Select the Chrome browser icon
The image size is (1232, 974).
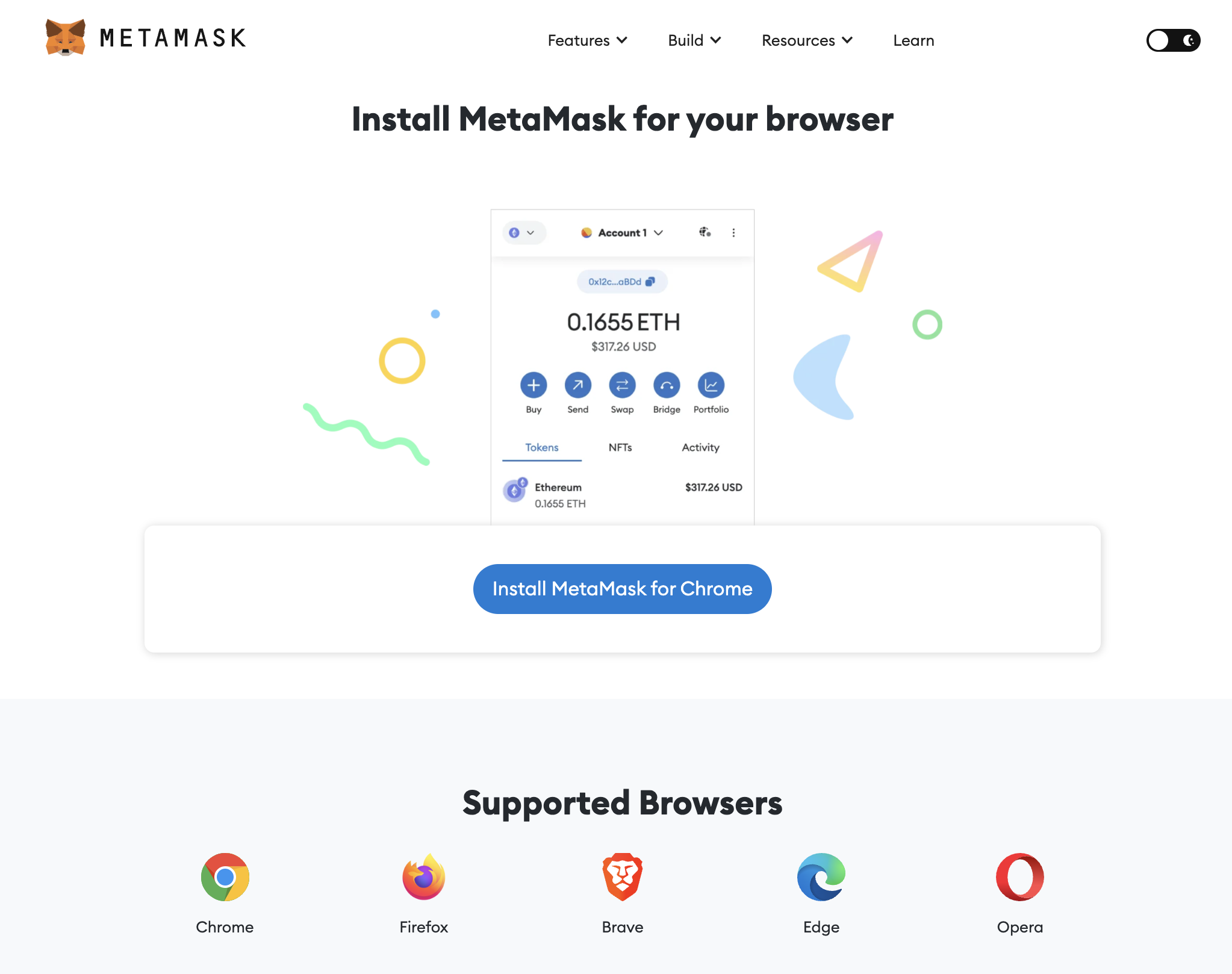click(225, 876)
